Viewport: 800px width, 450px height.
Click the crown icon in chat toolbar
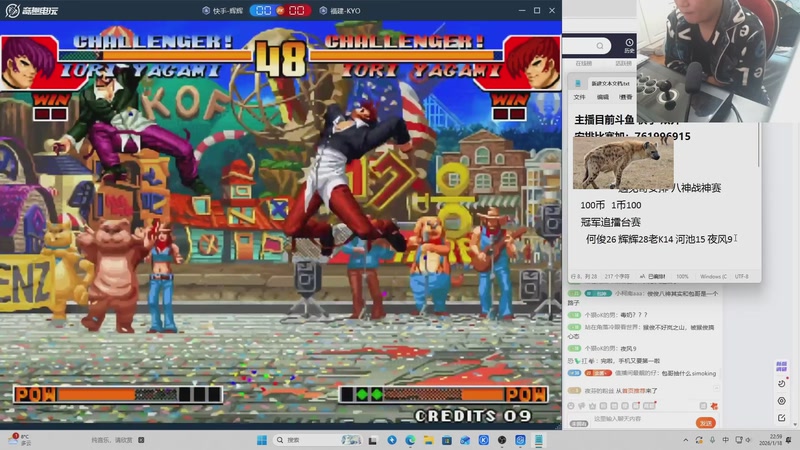pos(592,406)
